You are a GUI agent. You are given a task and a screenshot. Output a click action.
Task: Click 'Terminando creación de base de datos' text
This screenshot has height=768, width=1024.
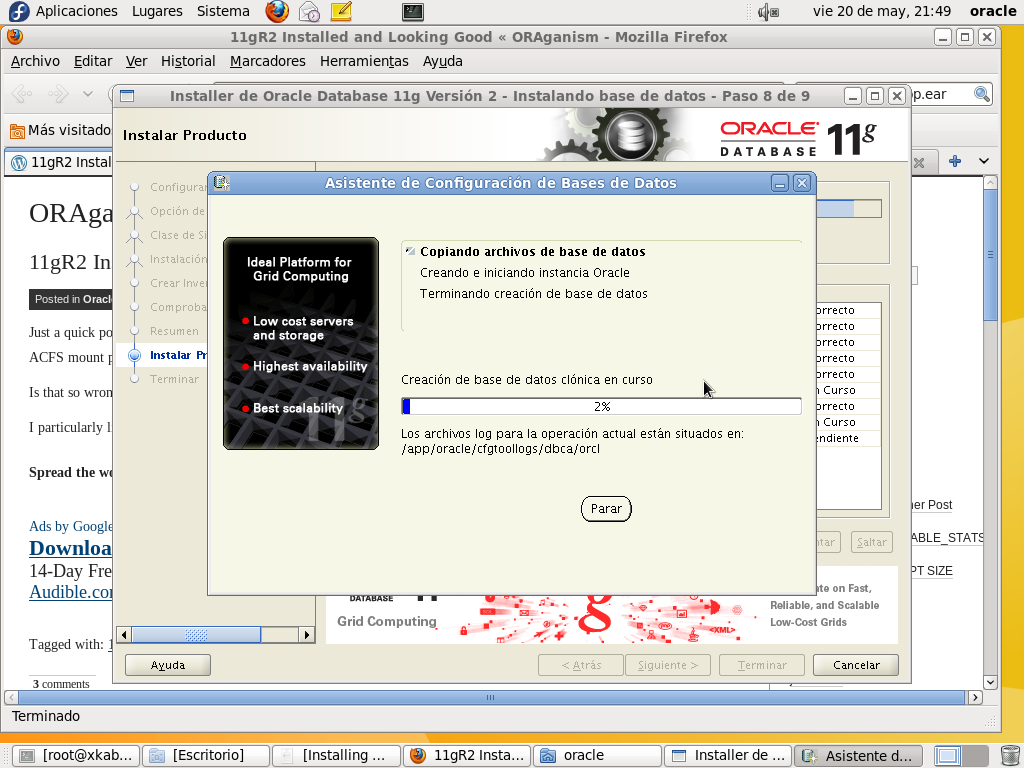coord(534,294)
